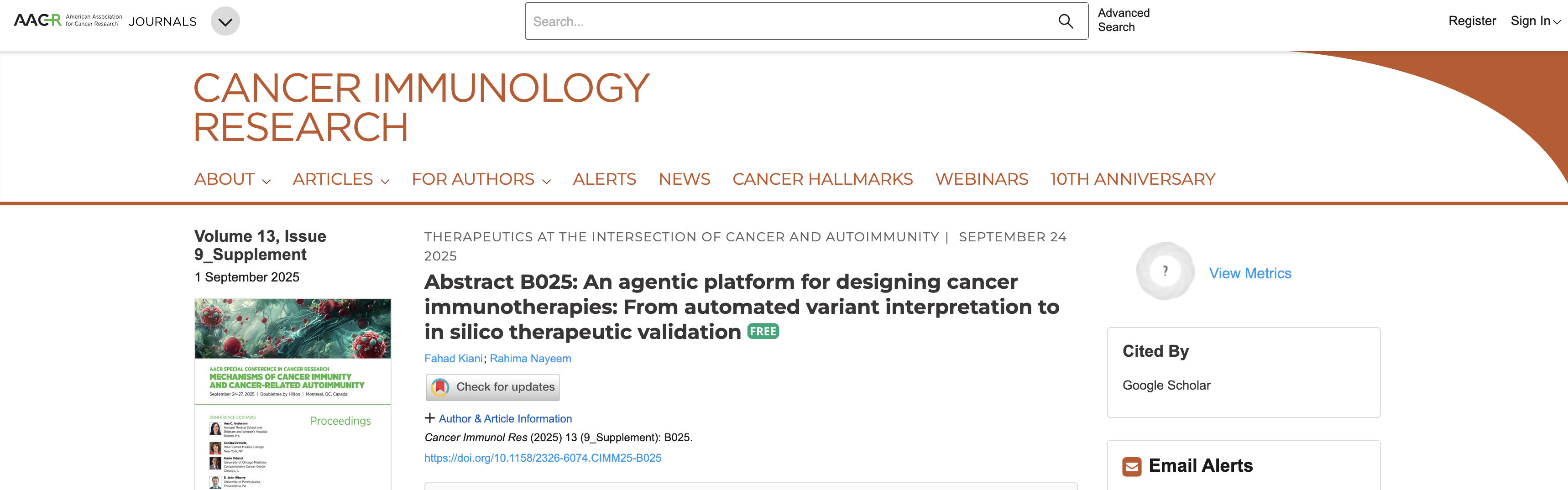Screen dimensions: 1568x490
Task: Open the WEBINARS page
Action: tap(981, 180)
